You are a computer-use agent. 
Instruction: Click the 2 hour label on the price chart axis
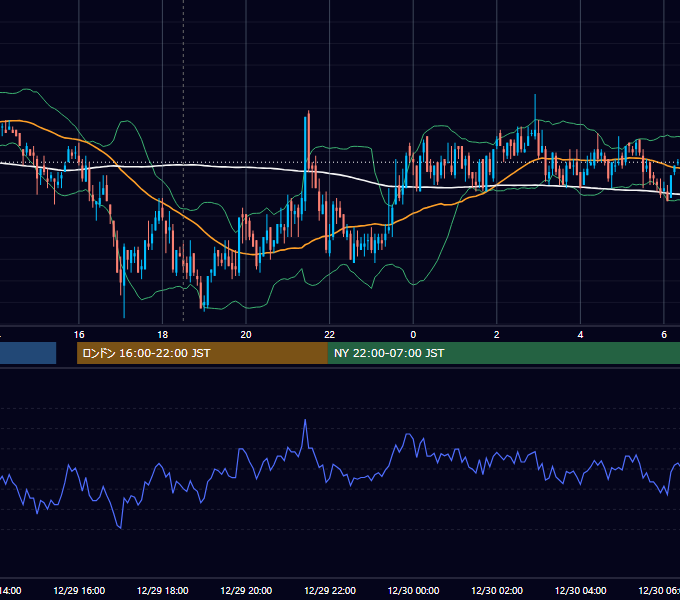pyautogui.click(x=497, y=335)
